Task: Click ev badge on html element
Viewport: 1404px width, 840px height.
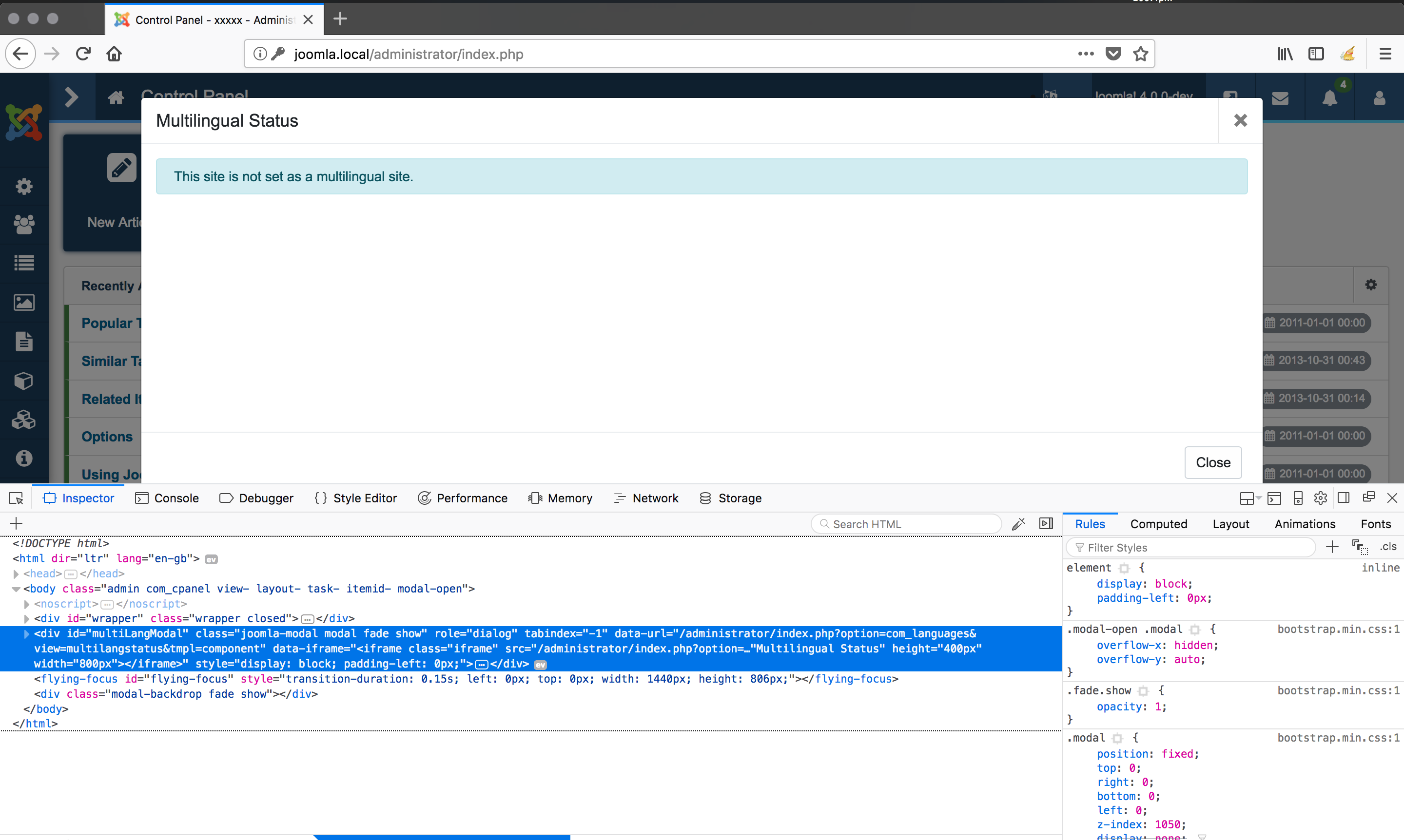Action: [x=211, y=559]
